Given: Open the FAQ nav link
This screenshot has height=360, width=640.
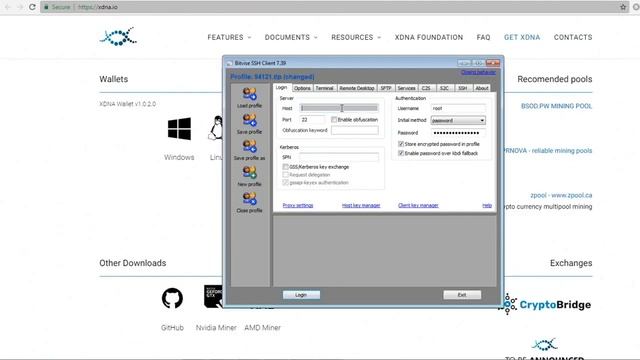Looking at the screenshot, I should click(x=483, y=37).
